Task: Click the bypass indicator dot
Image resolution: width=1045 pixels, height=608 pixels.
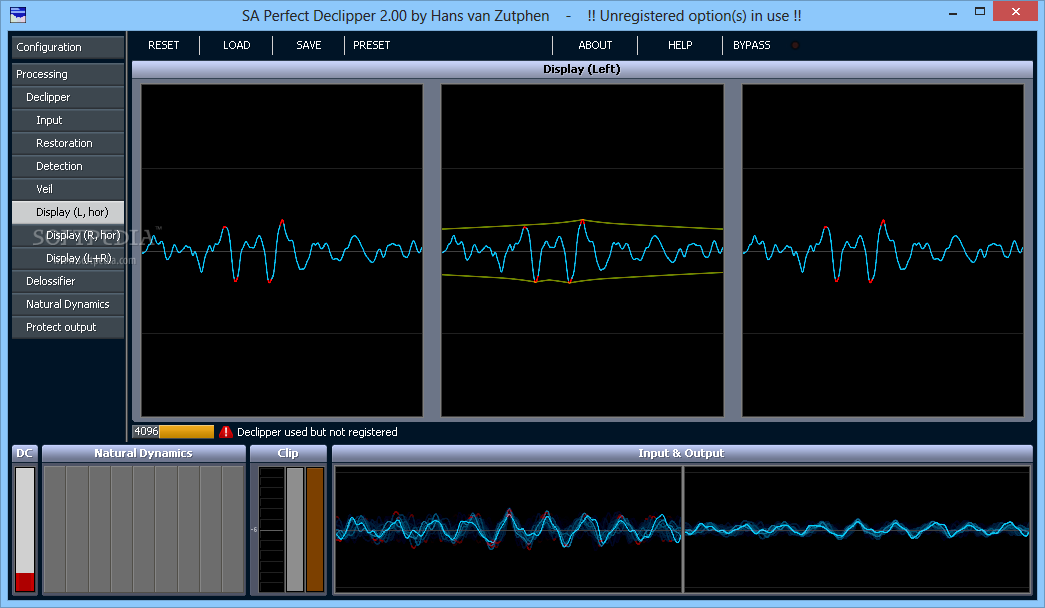Action: [795, 45]
